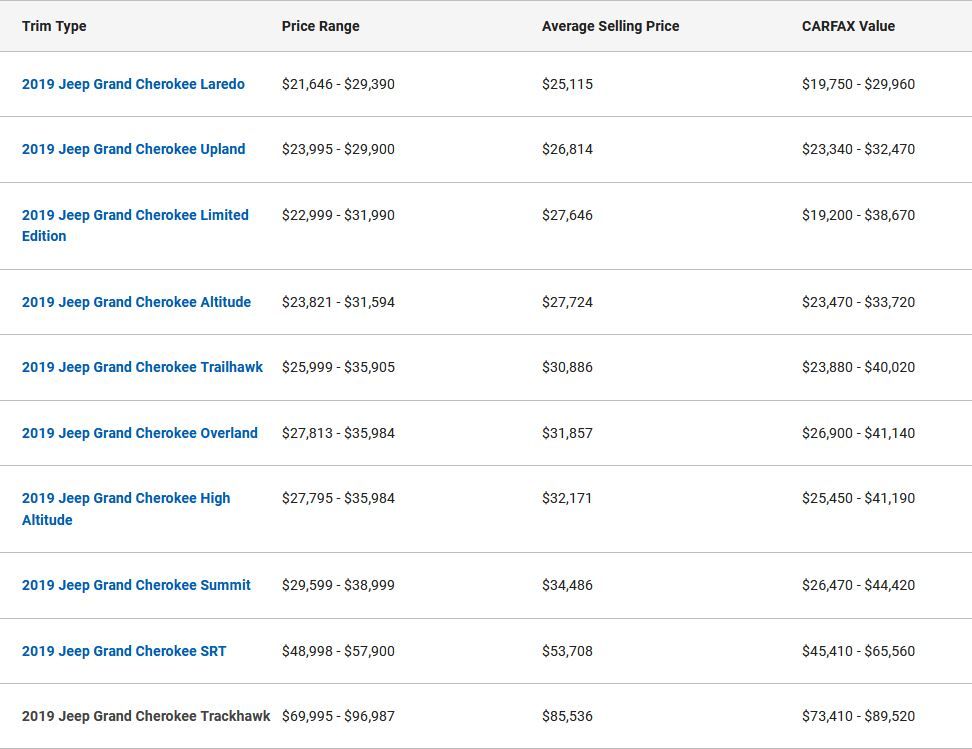
Task: Click the Average Selling Price column header
Action: (611, 26)
